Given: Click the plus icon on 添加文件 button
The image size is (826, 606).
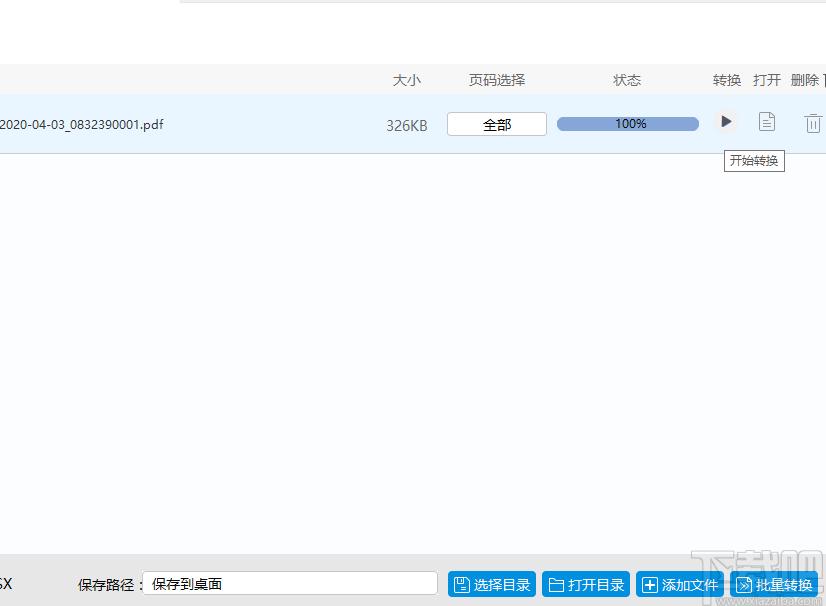Looking at the screenshot, I should click(x=651, y=585).
